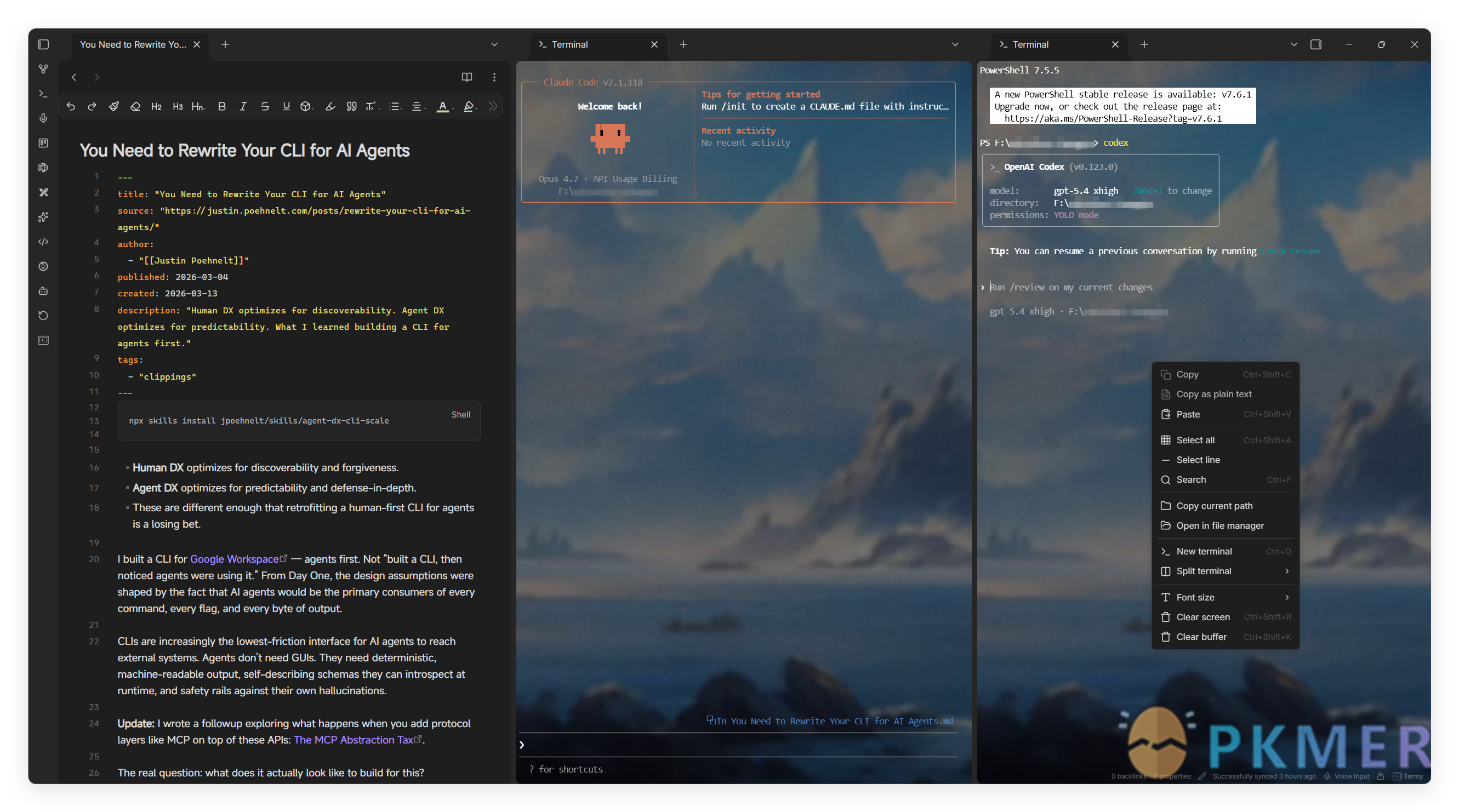This screenshot has height=812, width=1459.
Task: Undo the last edit in the toolbar
Action: coord(71,106)
